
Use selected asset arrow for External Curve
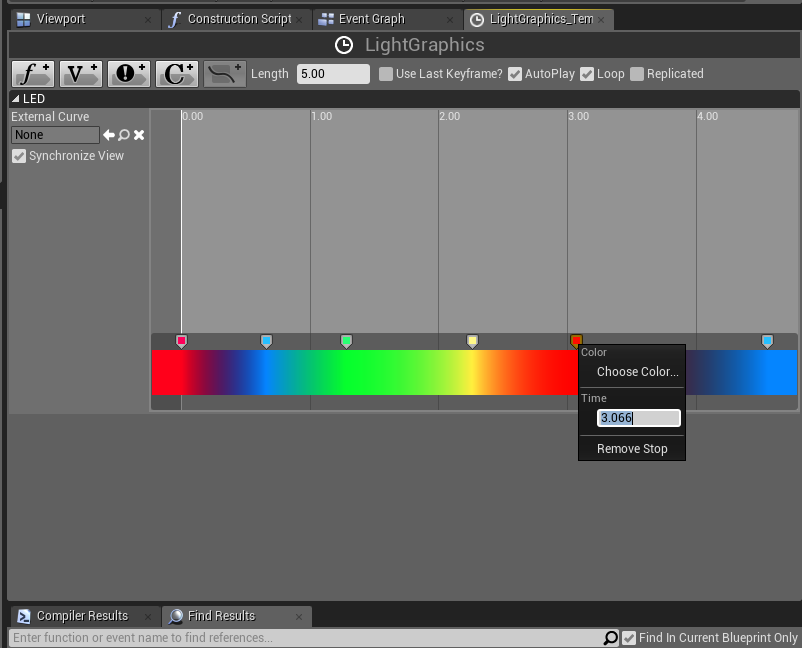[x=109, y=135]
